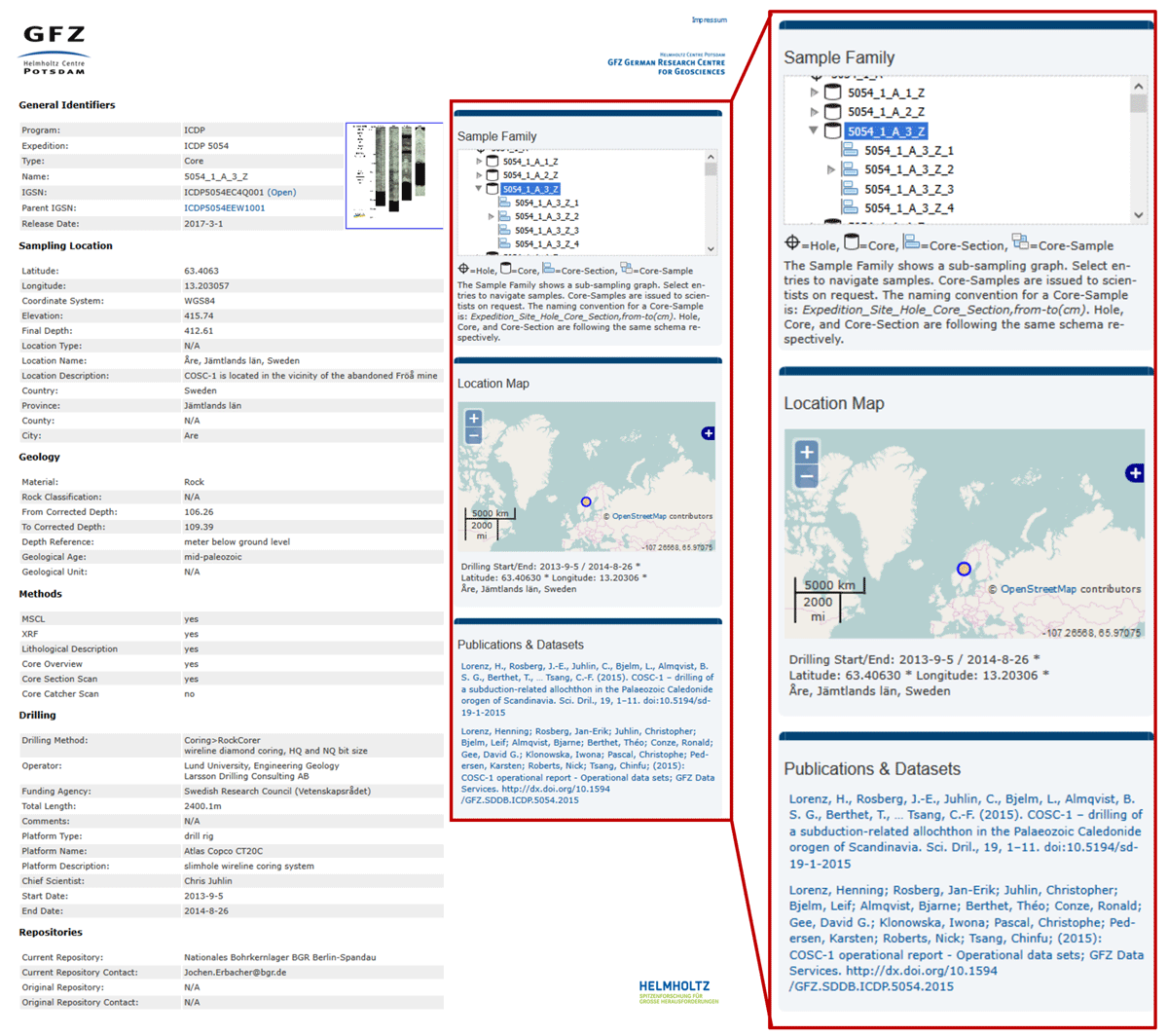Follow the Parent IGSN link ICDP5054EEW1001
This screenshot has width=1168, height=1036.
click(x=224, y=207)
